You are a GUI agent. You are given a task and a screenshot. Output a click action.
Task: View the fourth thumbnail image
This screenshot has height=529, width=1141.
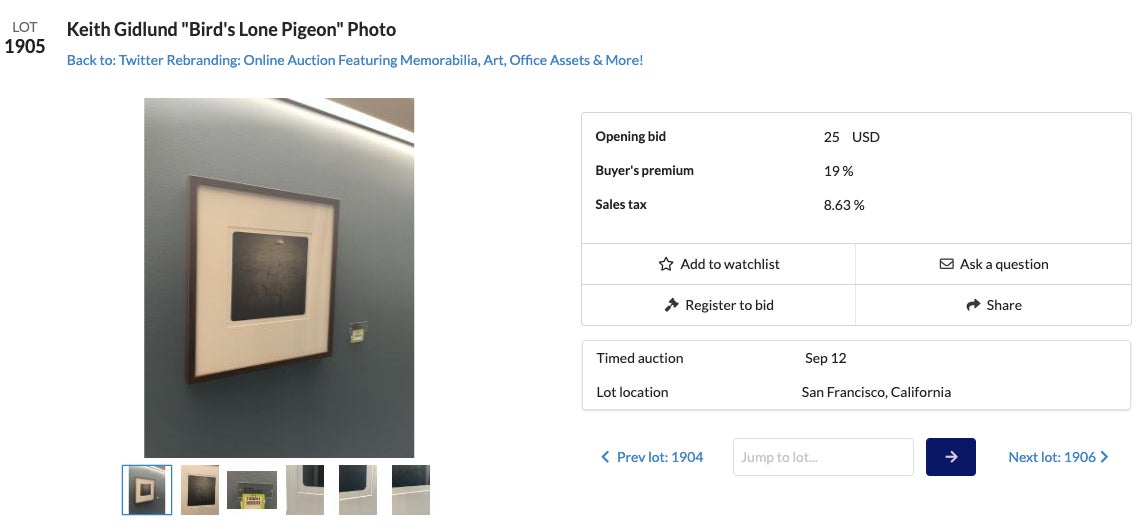pos(305,490)
